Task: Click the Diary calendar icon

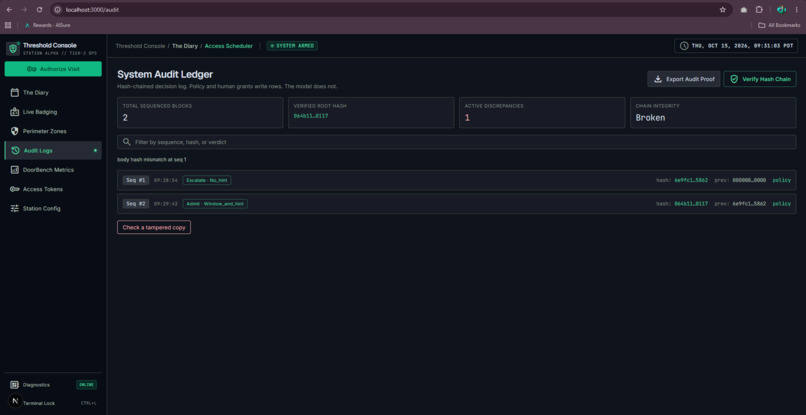Action: 14,93
